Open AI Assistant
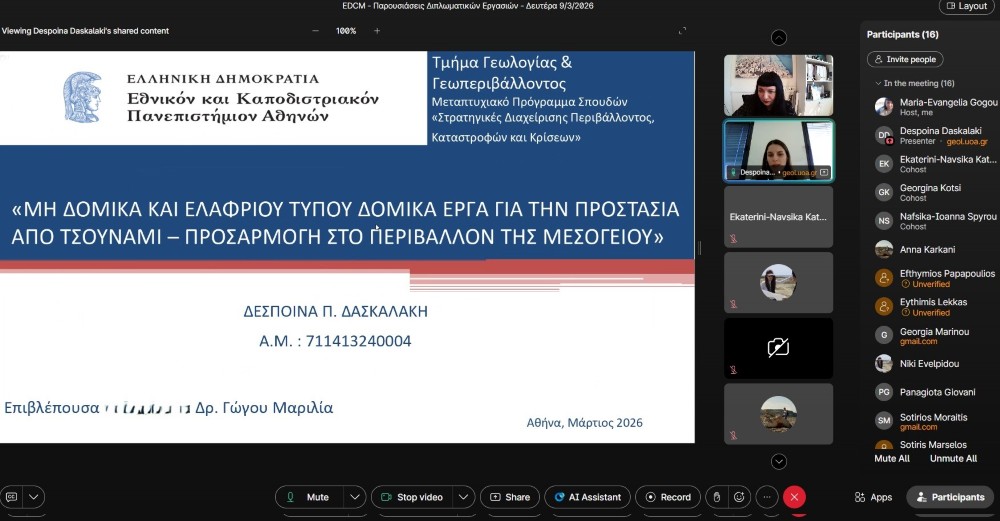Screen dimensions: 1000x521 tap(588, 497)
